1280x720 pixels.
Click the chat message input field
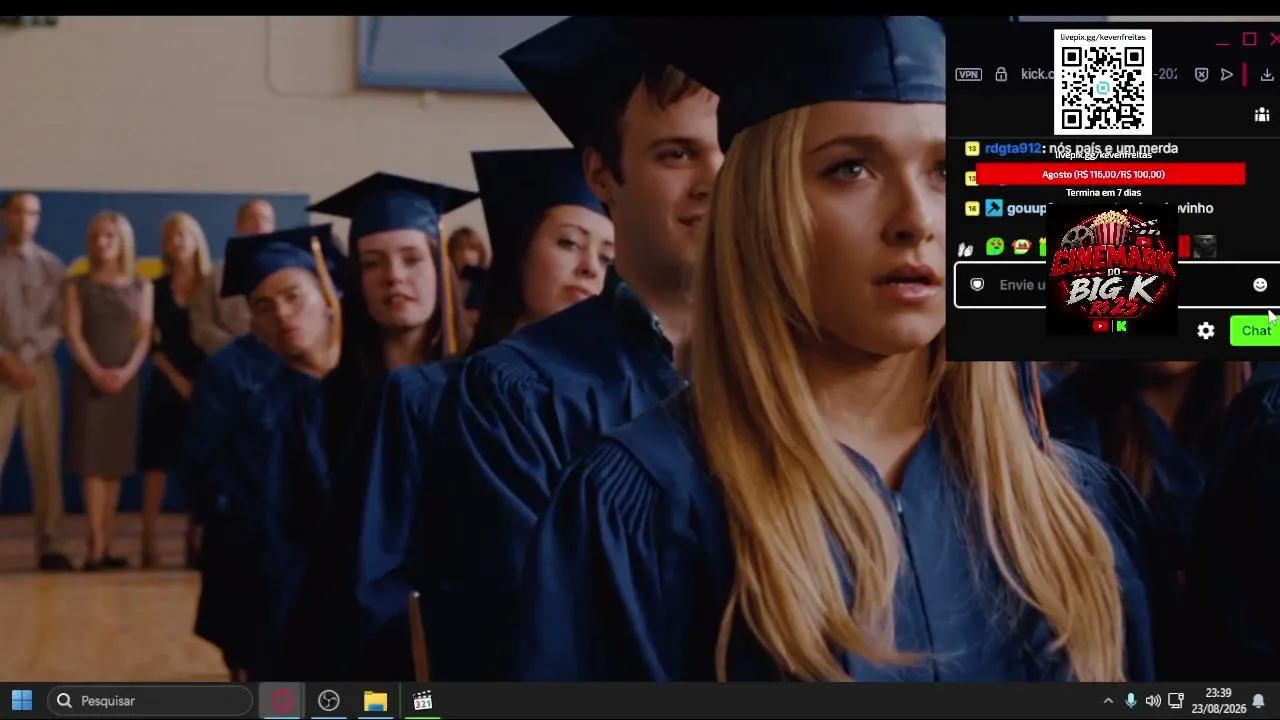(1115, 285)
